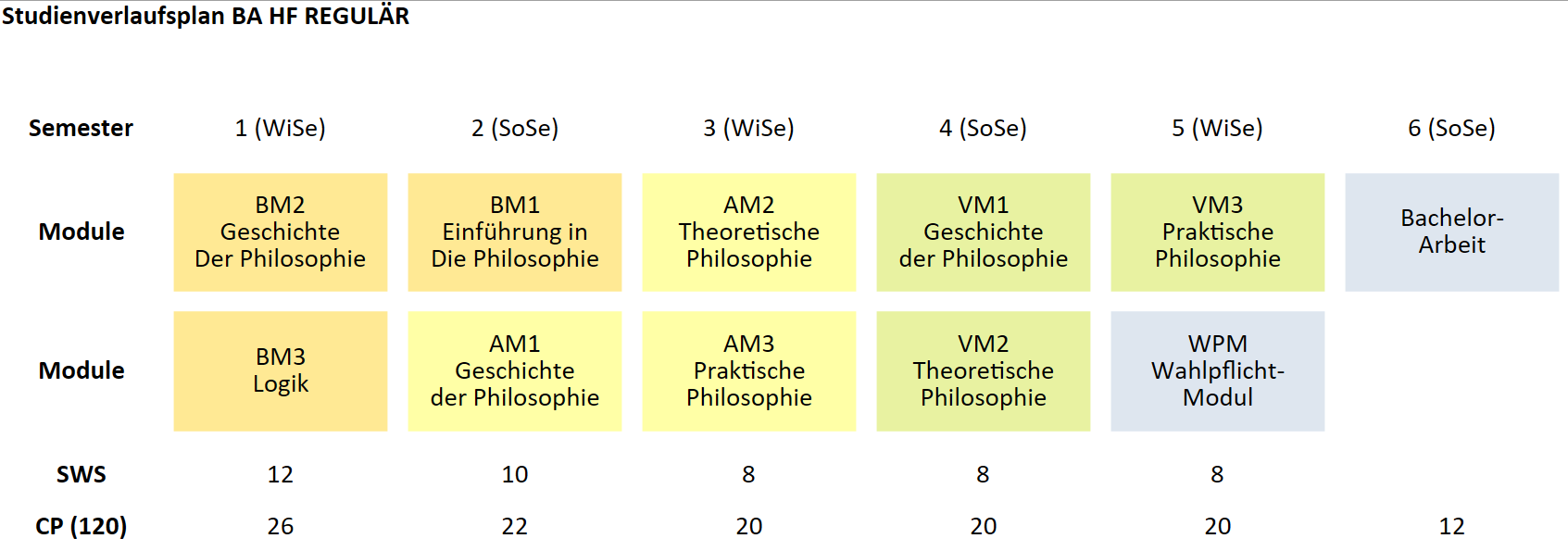Select the AM1 Geschichte der Philosophie module

tap(515, 370)
